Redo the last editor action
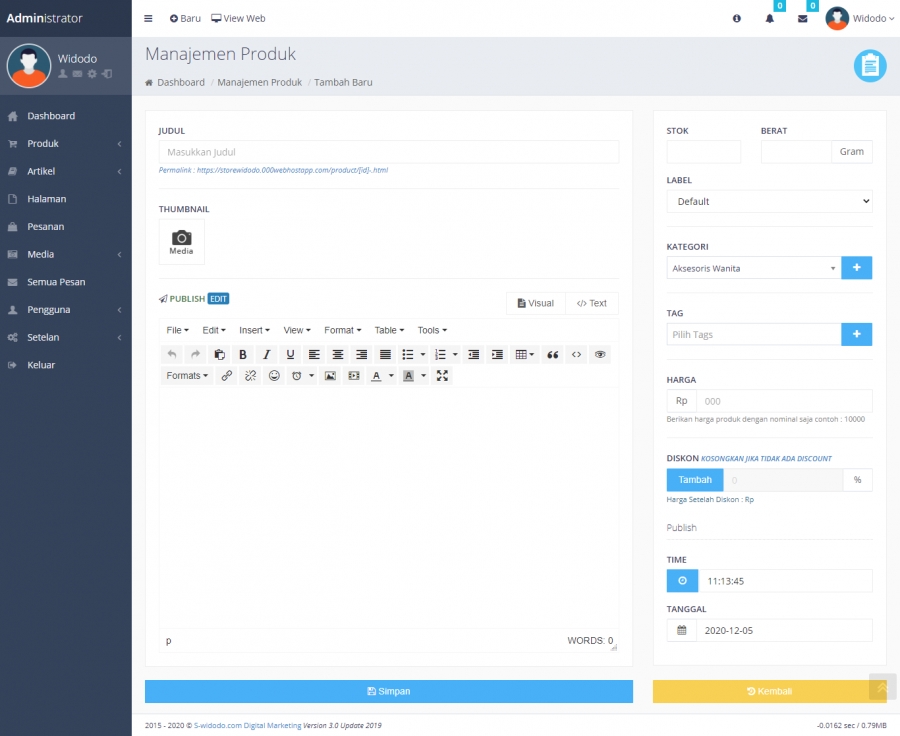Viewport: 900px width, 736px height. pos(195,354)
